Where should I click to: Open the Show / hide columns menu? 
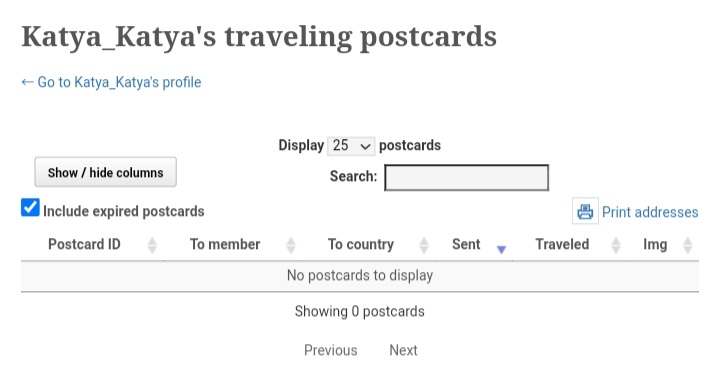tap(106, 172)
